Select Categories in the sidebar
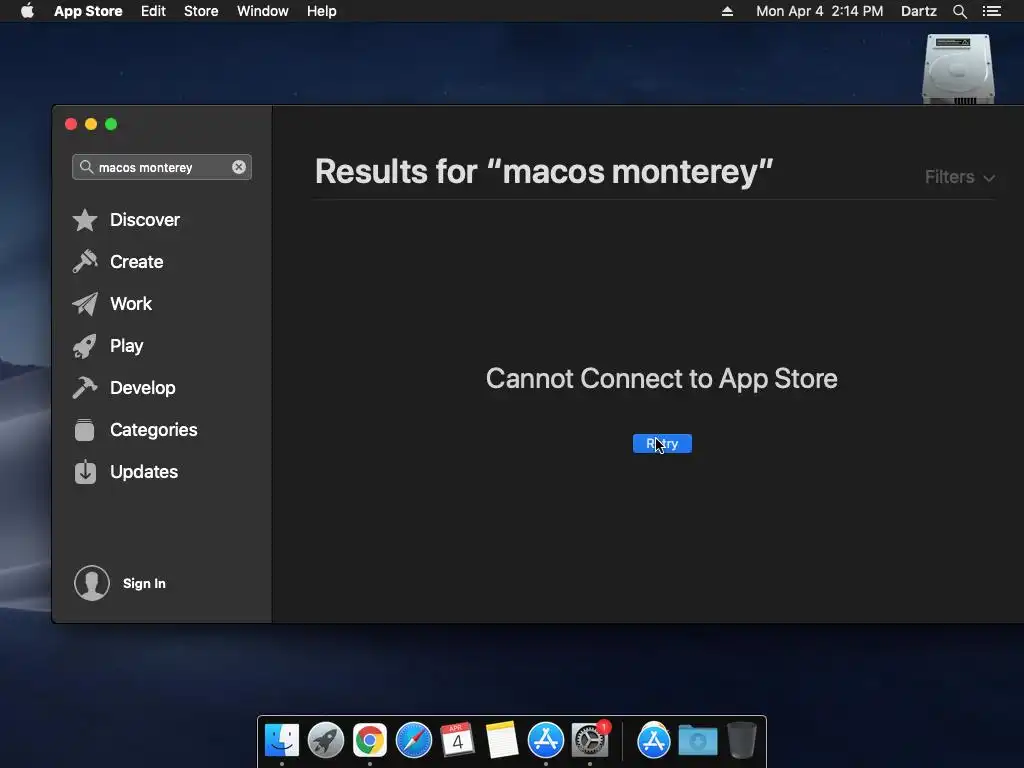Image resolution: width=1024 pixels, height=768 pixels. [153, 430]
